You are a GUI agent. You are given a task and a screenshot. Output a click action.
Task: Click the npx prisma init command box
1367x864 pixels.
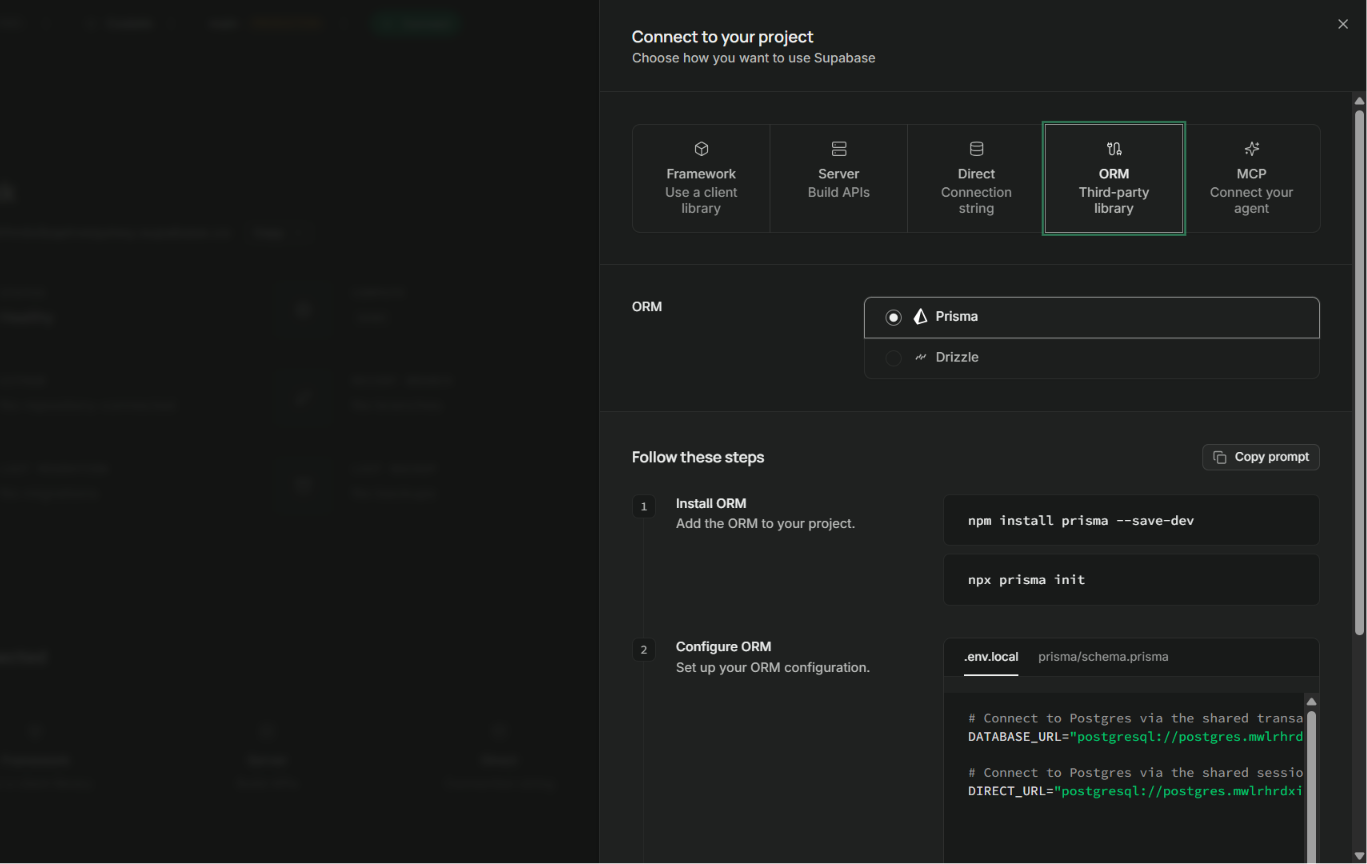pos(1131,579)
